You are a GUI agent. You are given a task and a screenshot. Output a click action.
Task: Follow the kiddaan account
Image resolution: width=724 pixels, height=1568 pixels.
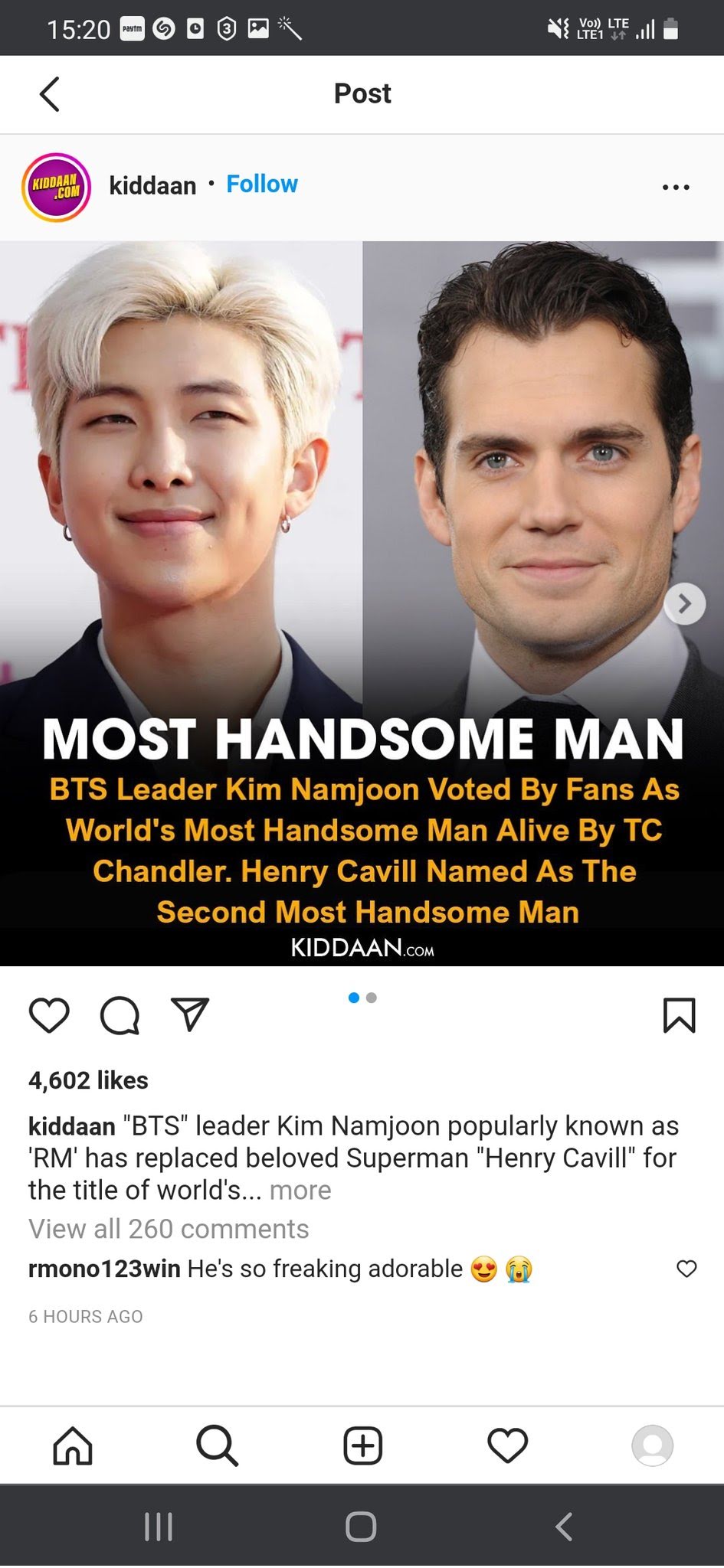click(x=262, y=185)
